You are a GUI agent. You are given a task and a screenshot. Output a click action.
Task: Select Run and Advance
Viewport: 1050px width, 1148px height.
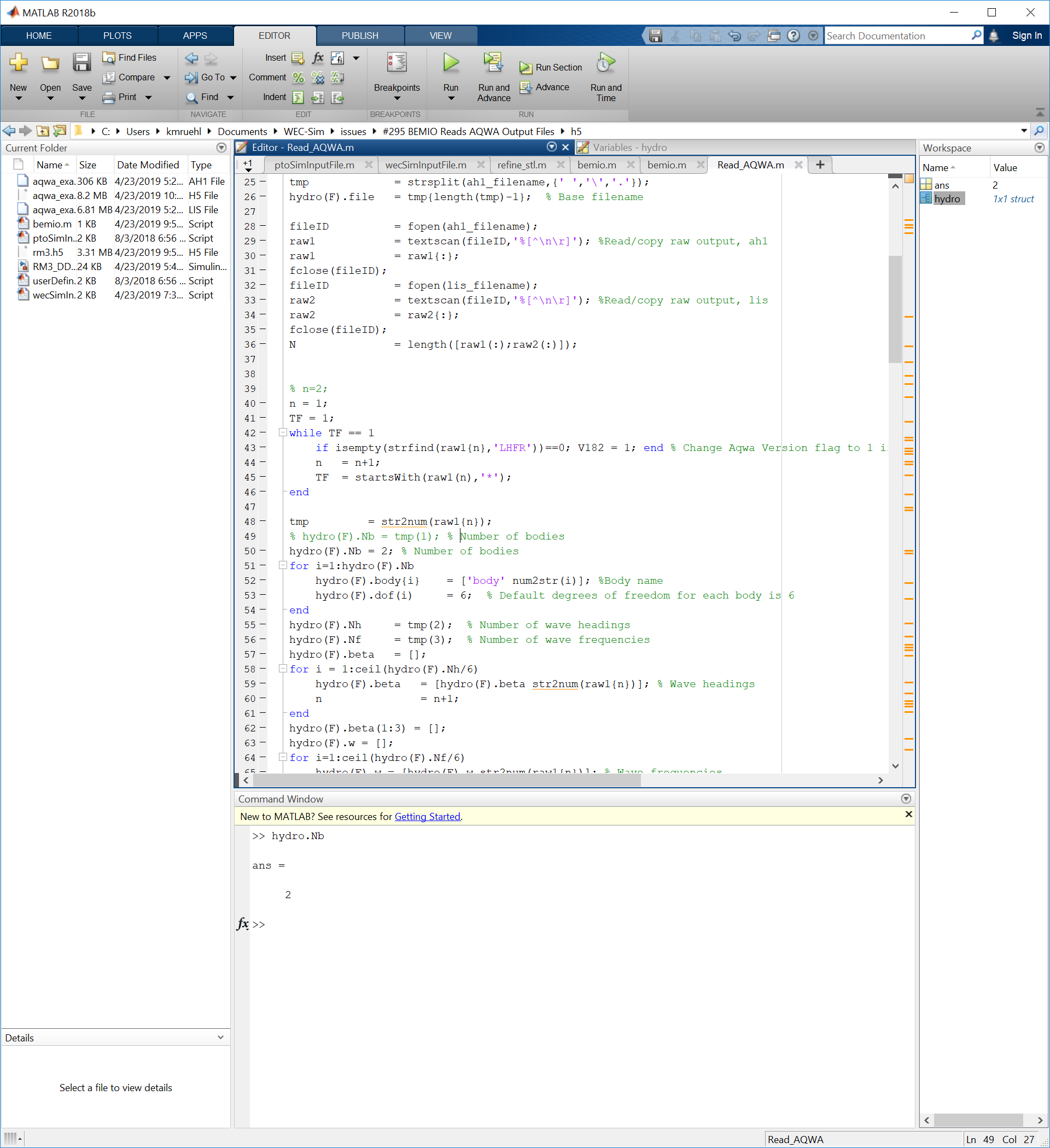[x=493, y=77]
